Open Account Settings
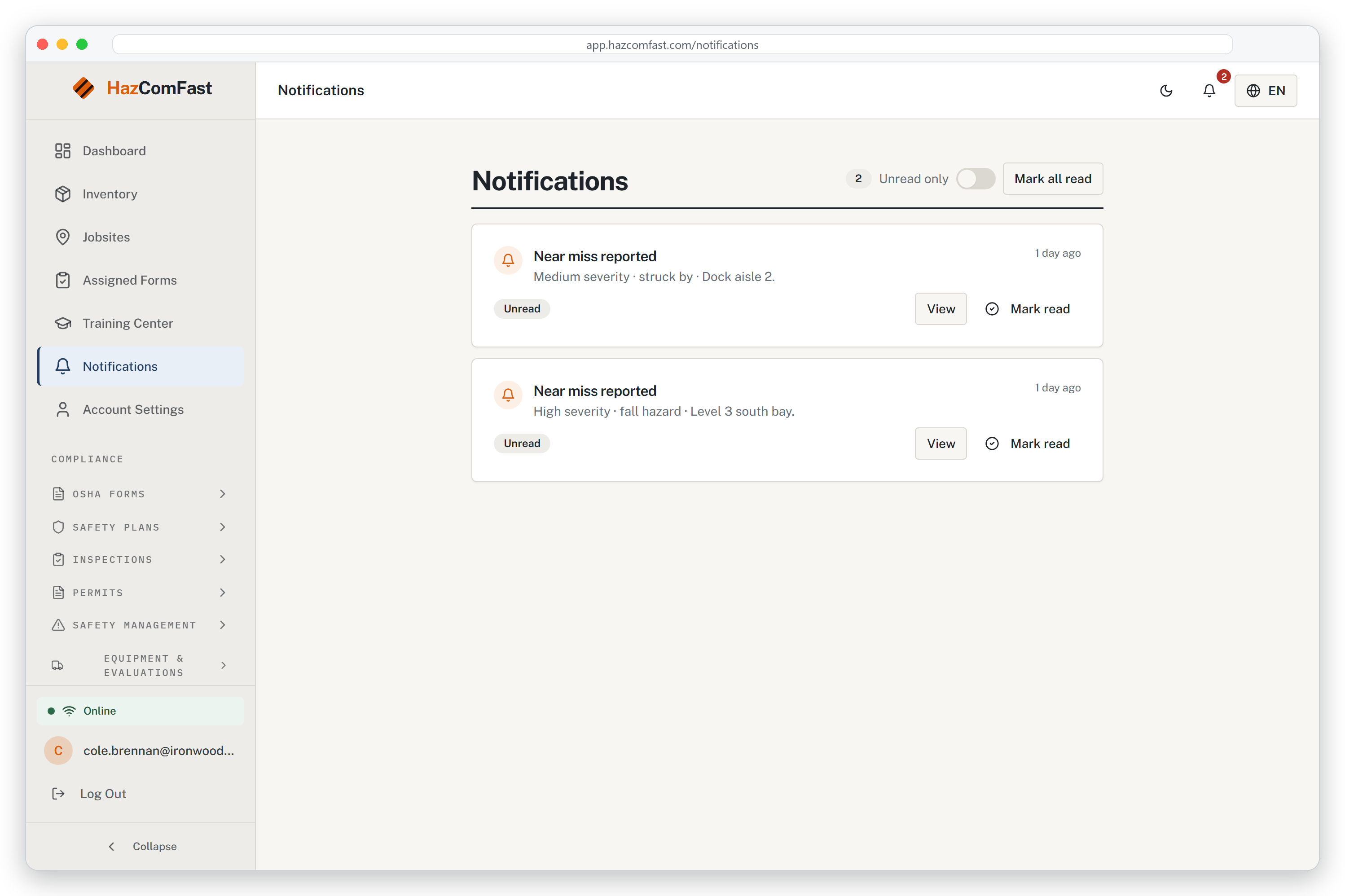Image resolution: width=1345 pixels, height=896 pixels. (141, 410)
